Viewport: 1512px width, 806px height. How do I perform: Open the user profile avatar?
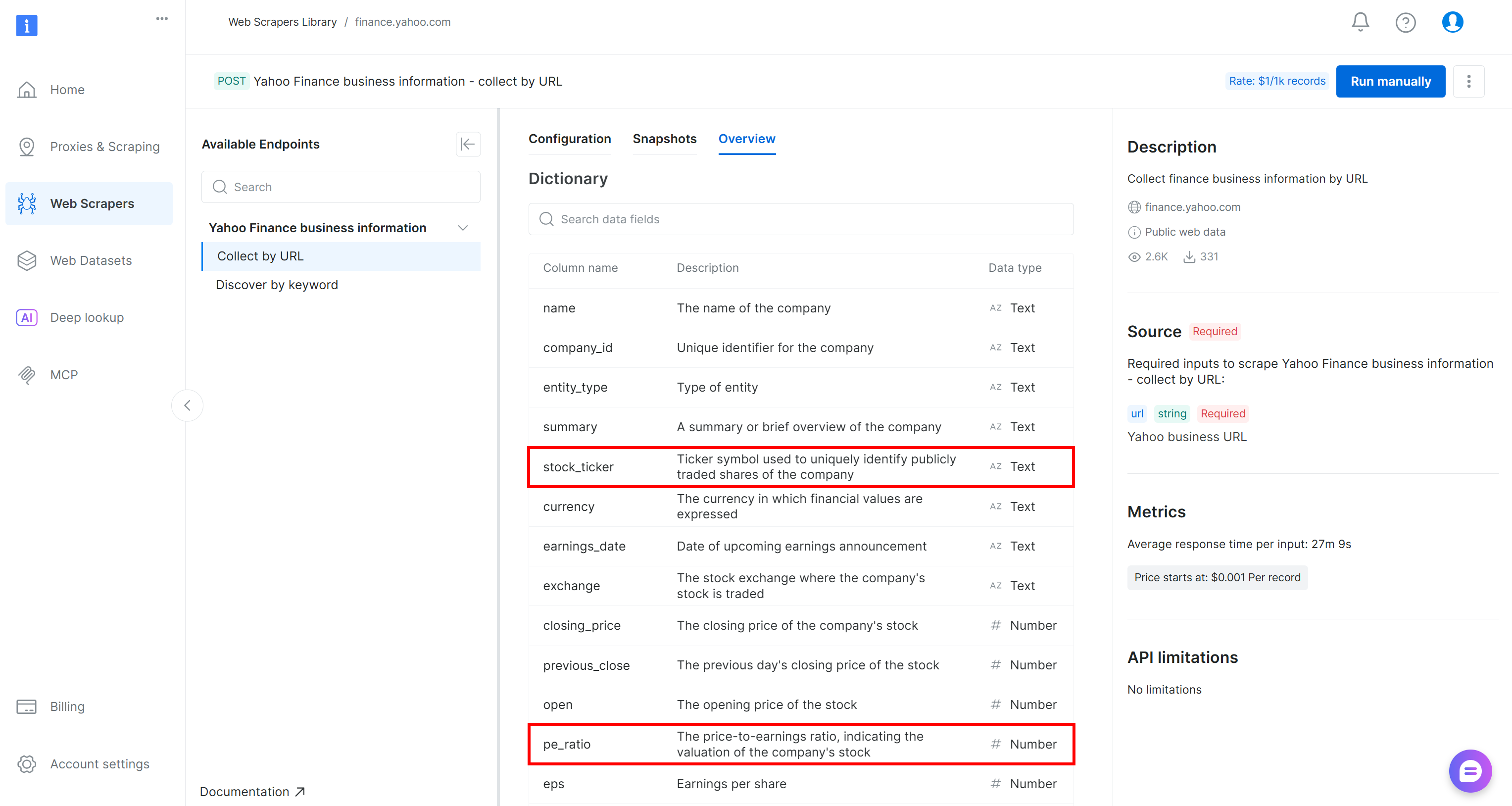point(1452,22)
